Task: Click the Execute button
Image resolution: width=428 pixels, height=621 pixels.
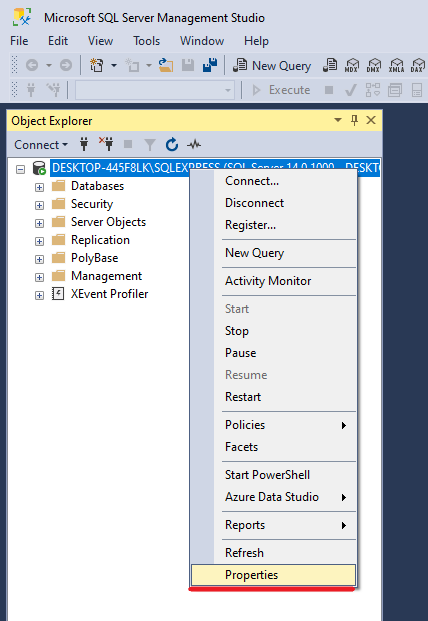Action: point(281,90)
